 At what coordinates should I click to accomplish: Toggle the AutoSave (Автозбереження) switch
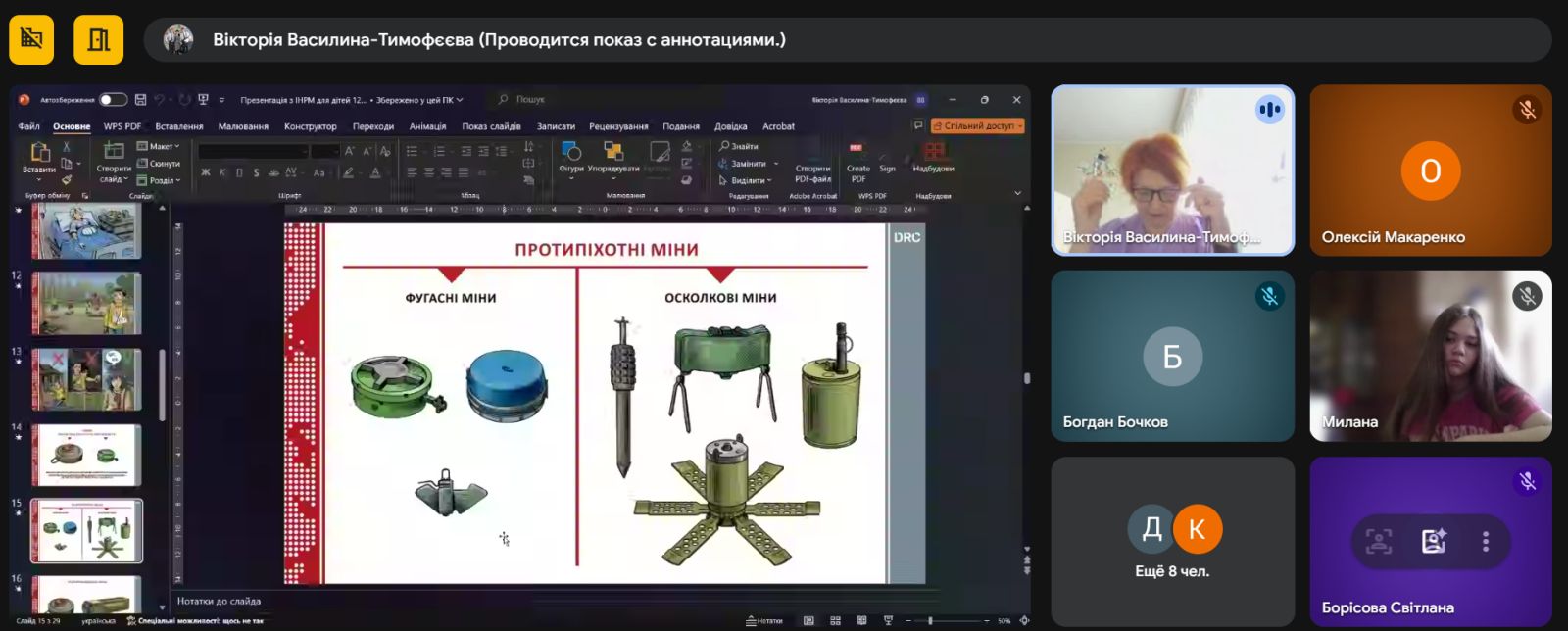[x=113, y=100]
